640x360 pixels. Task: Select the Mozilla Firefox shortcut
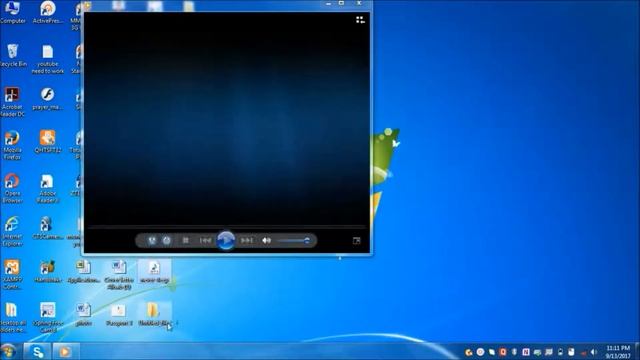[x=12, y=145]
